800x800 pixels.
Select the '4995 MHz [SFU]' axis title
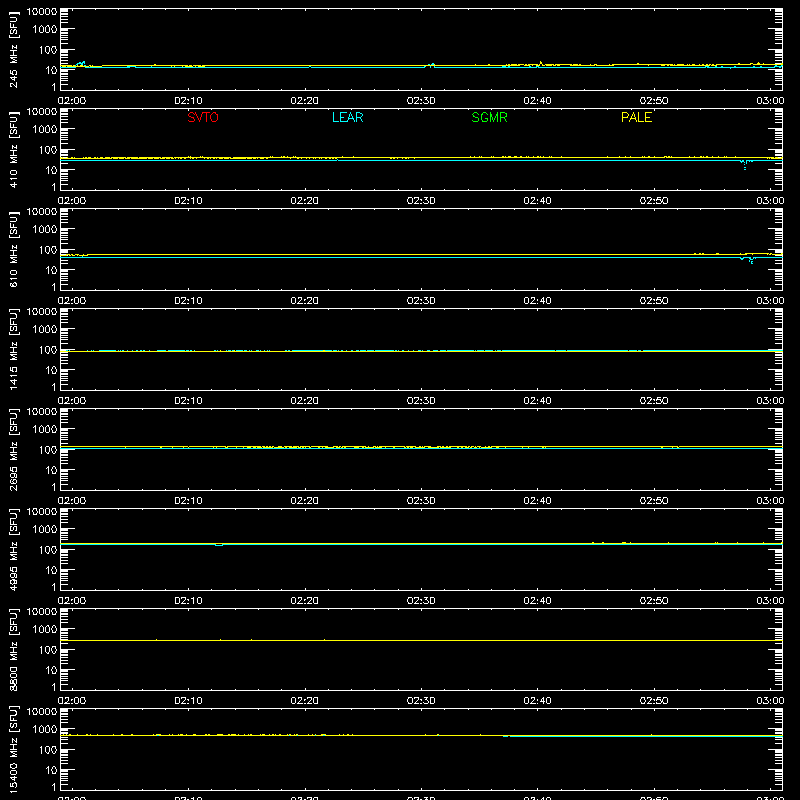coord(13,549)
